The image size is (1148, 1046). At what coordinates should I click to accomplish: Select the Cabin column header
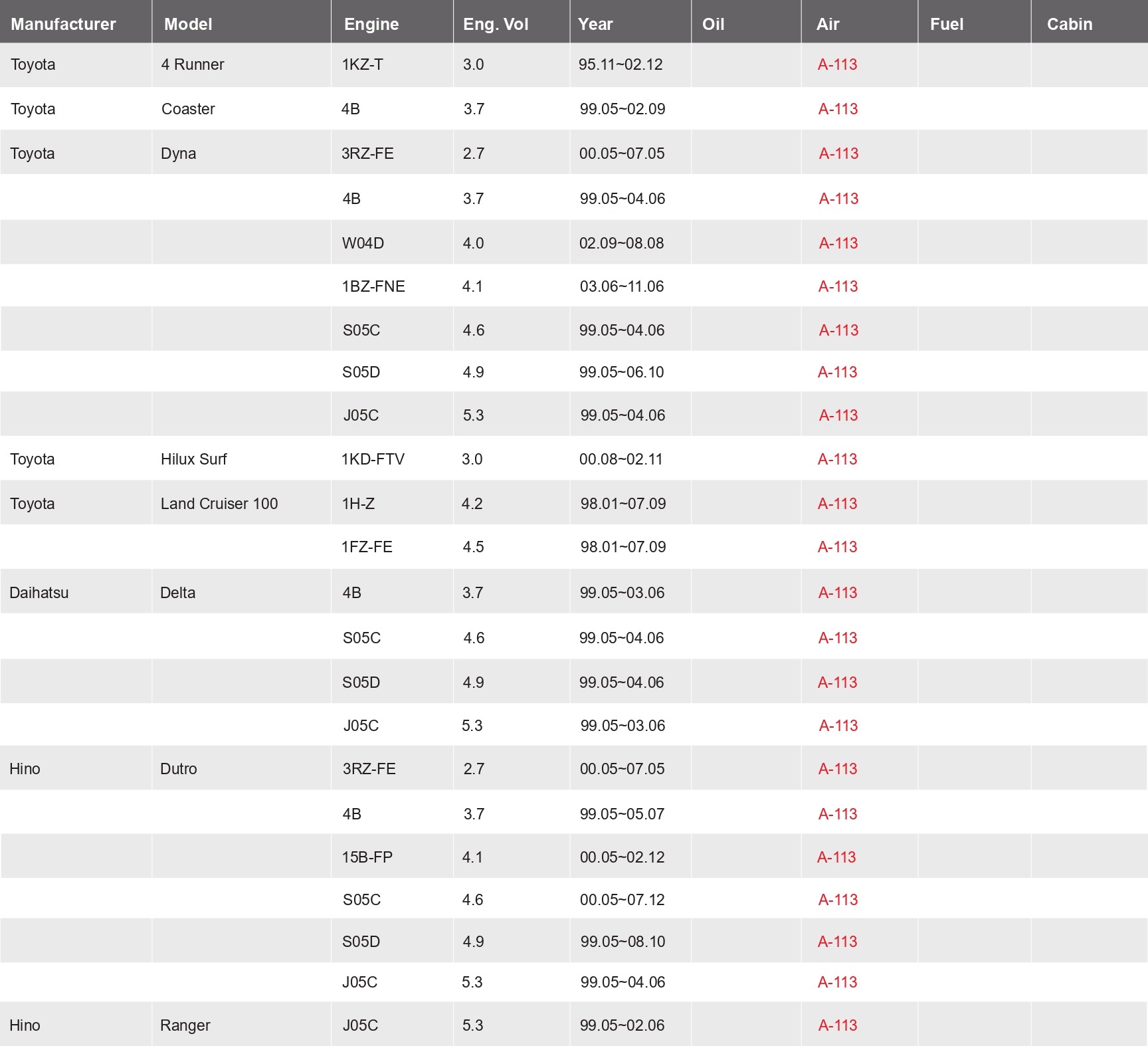[1070, 24]
